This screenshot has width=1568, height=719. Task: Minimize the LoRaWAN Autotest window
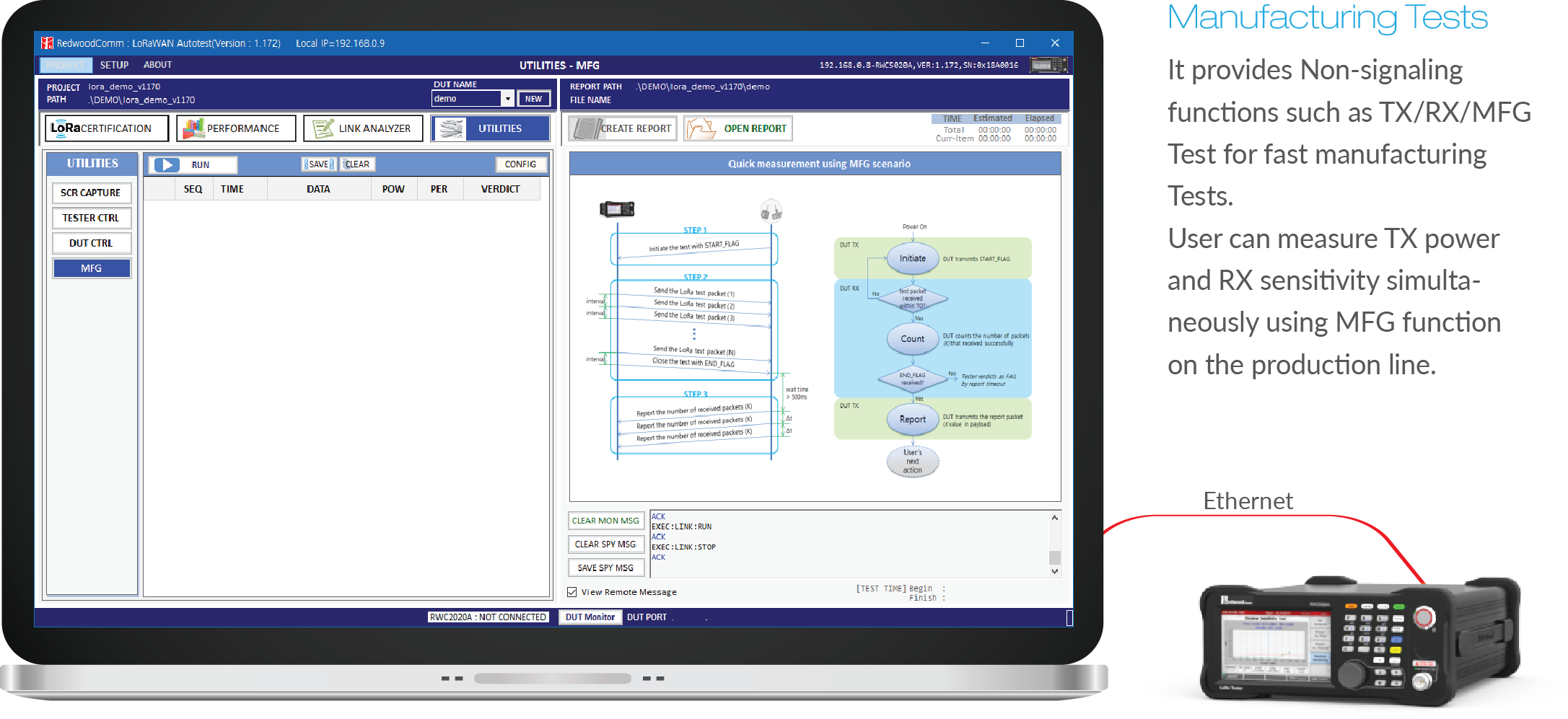coord(985,43)
